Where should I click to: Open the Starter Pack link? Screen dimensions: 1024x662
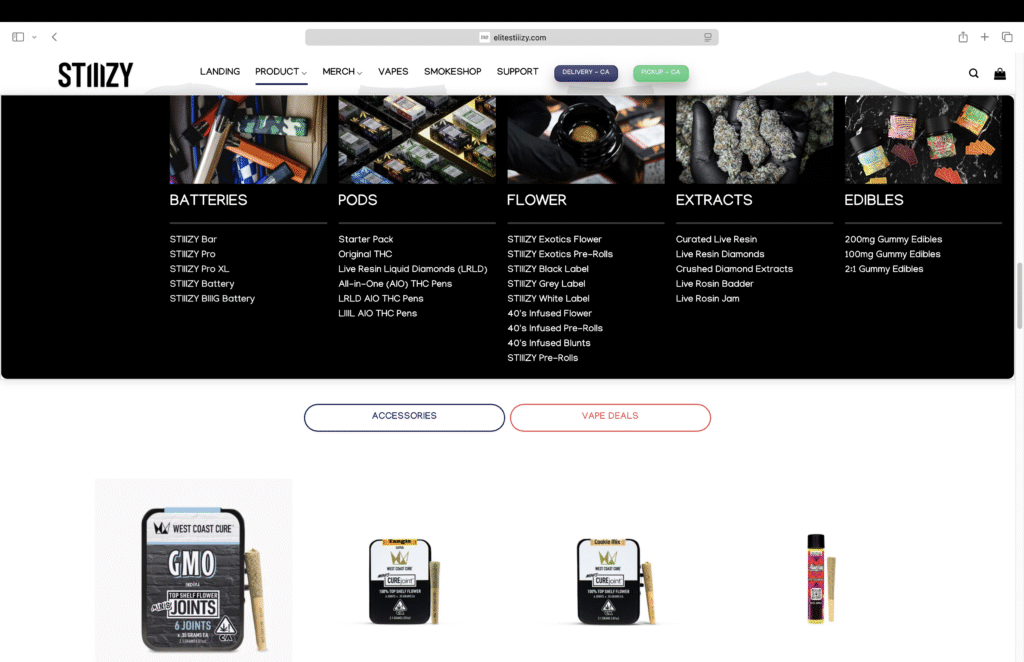[366, 240]
